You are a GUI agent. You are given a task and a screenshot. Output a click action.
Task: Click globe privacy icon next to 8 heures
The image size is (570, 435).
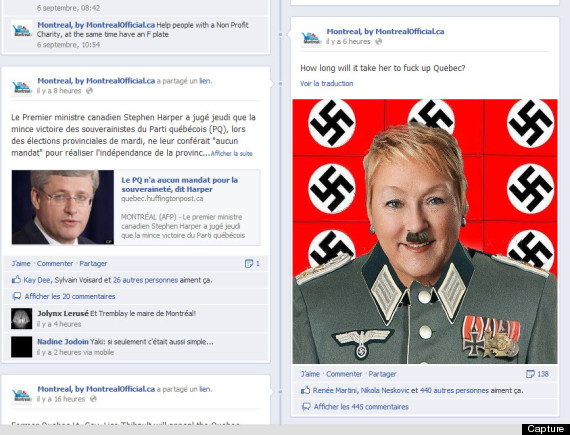89,91
